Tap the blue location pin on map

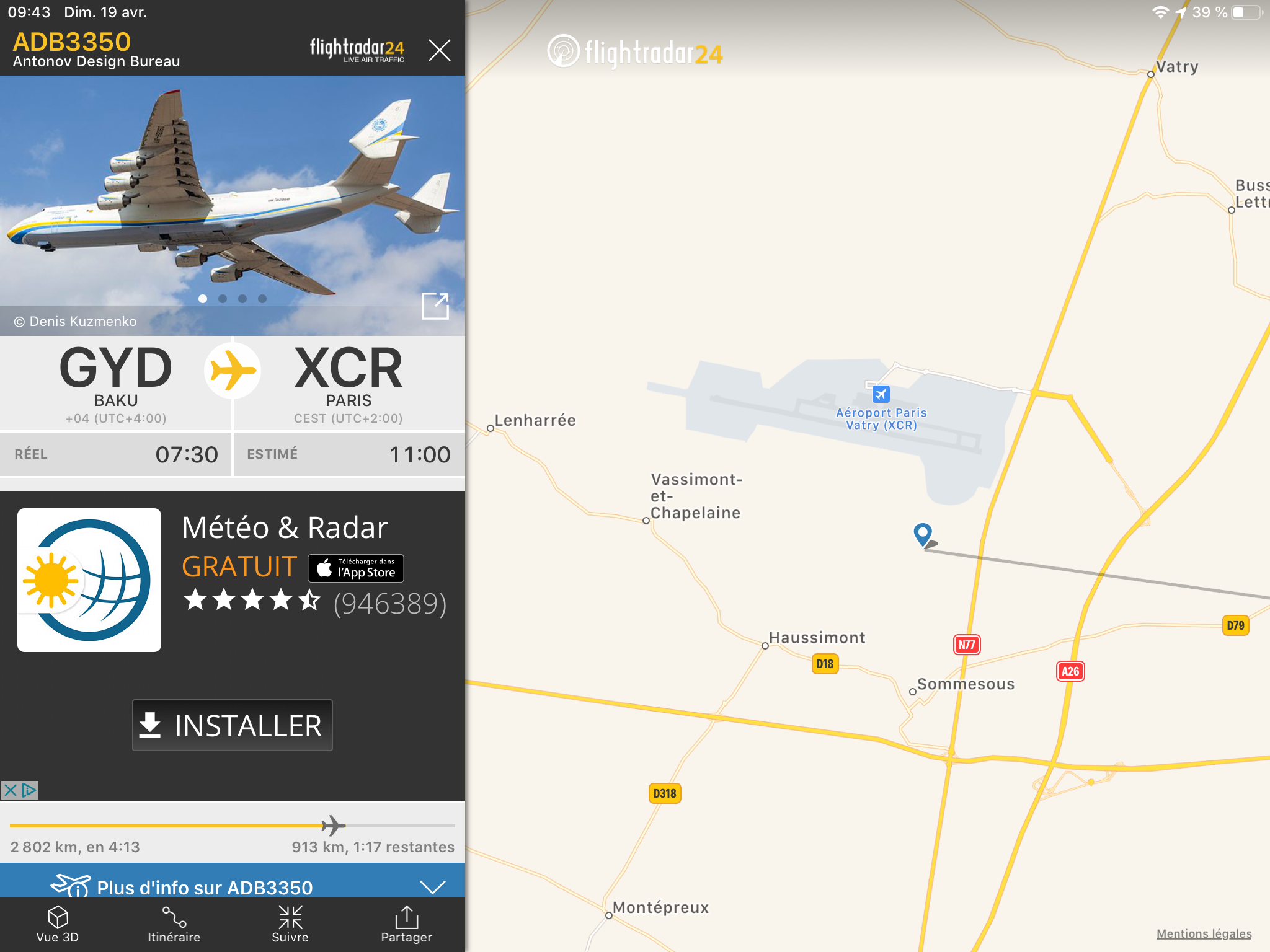923,534
